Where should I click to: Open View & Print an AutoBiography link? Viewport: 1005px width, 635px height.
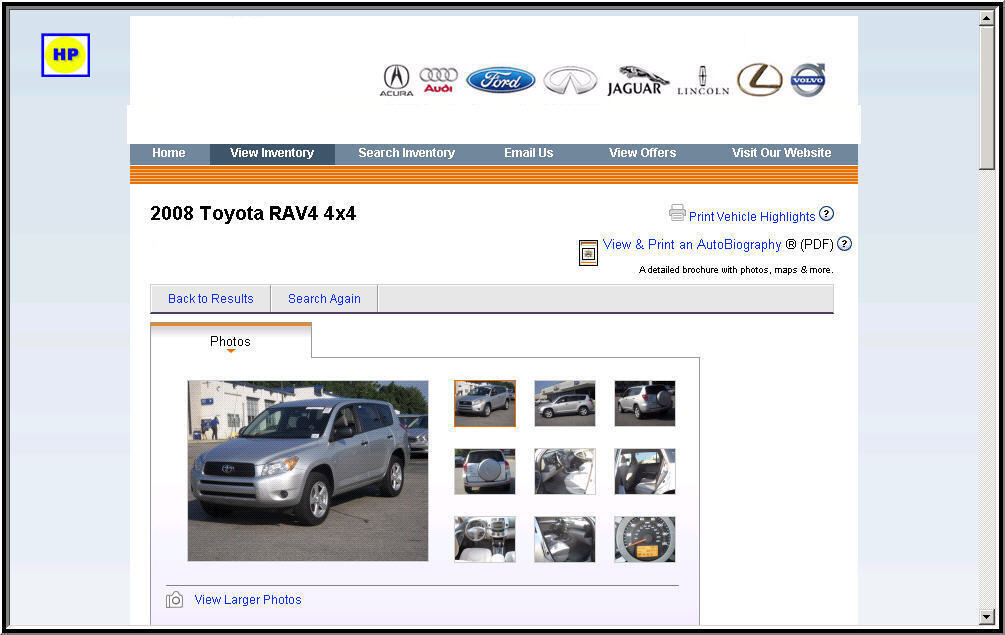click(x=692, y=244)
